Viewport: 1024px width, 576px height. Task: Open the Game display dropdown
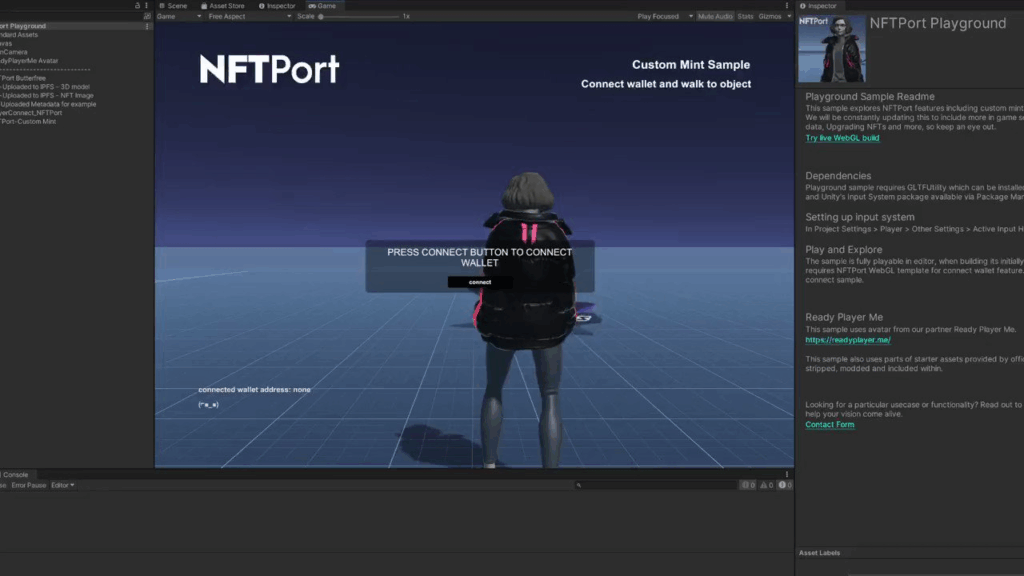(x=179, y=16)
